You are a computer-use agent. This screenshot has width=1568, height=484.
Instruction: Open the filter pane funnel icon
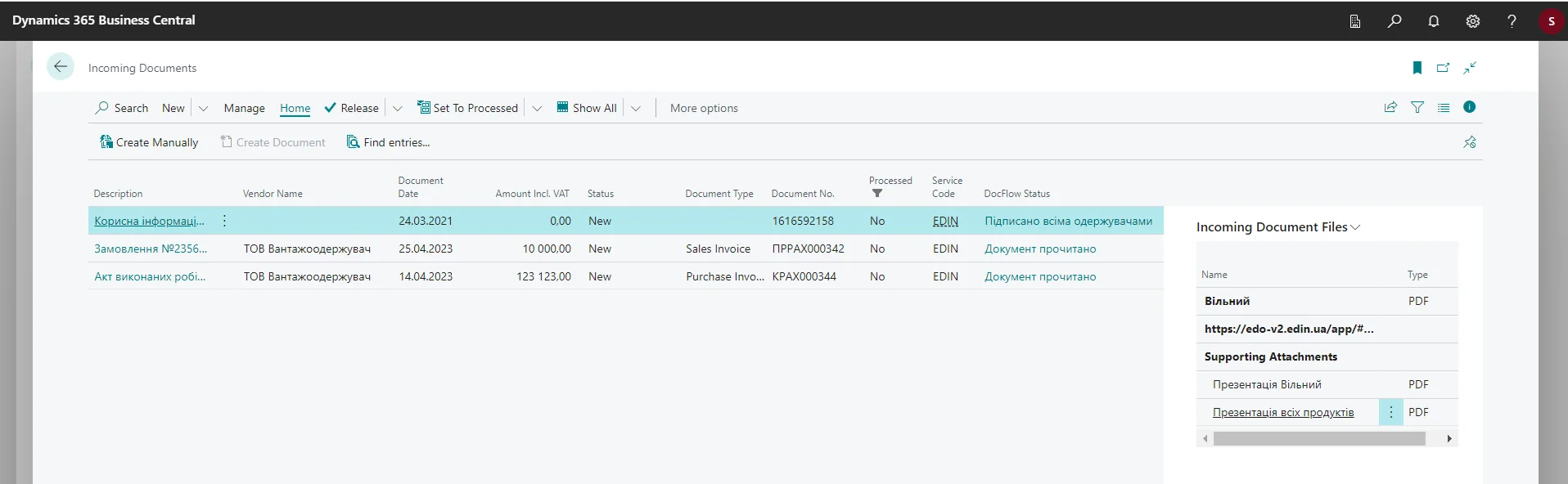point(1417,107)
